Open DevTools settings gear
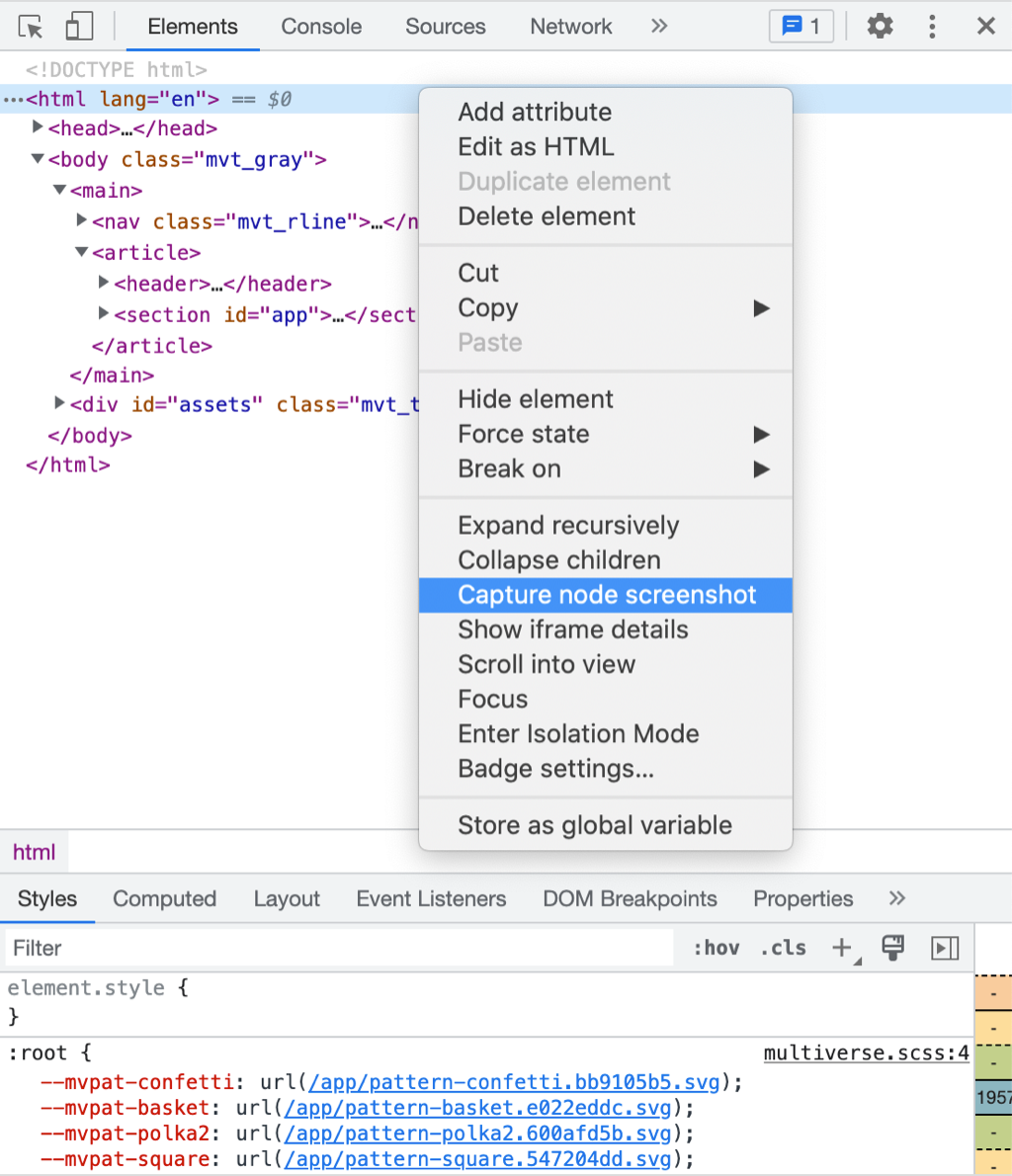Viewport: 1012px width, 1176px height. (x=880, y=27)
